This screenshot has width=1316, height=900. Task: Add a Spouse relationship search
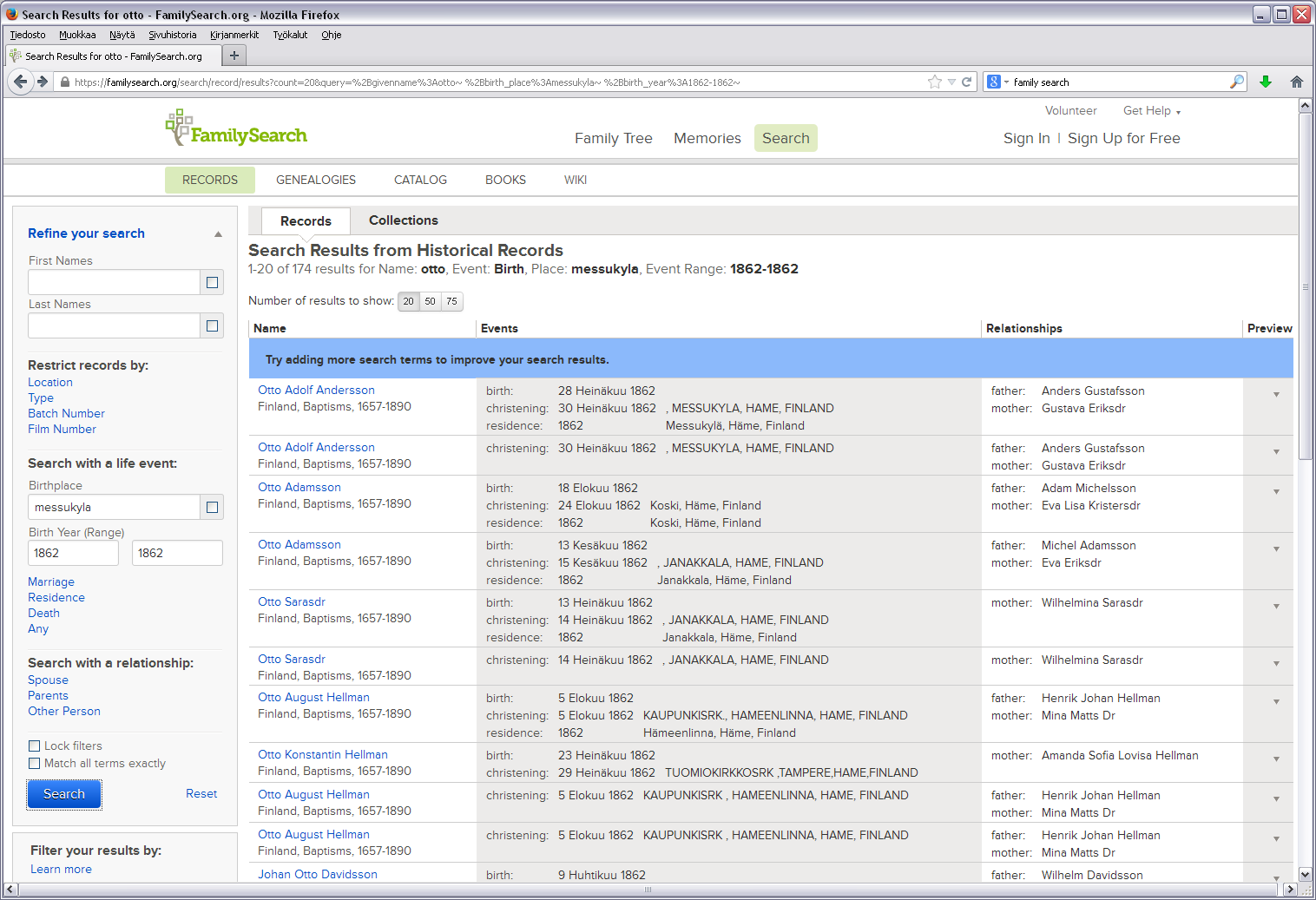click(48, 680)
